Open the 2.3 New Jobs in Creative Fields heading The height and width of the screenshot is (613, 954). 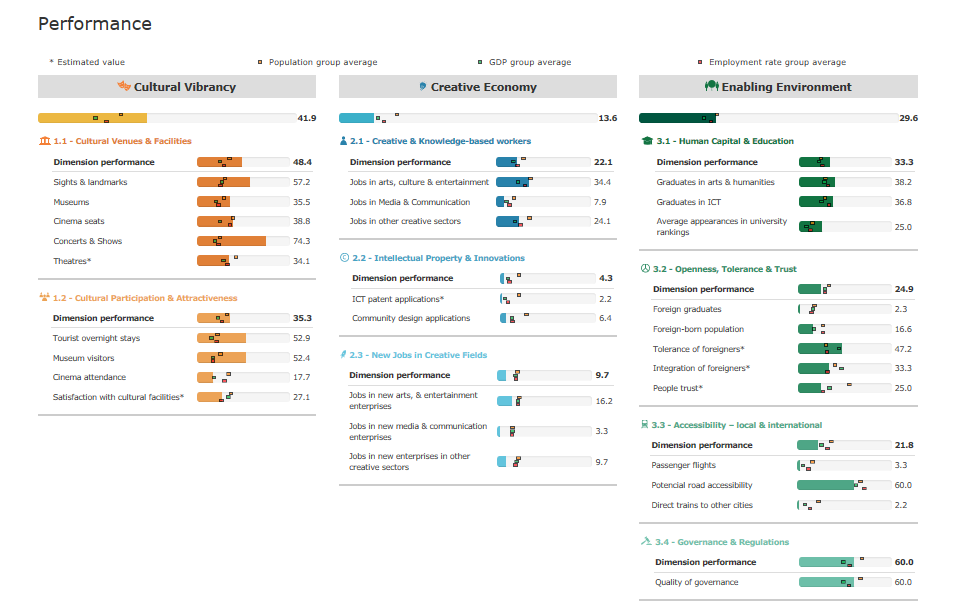pyautogui.click(x=418, y=355)
